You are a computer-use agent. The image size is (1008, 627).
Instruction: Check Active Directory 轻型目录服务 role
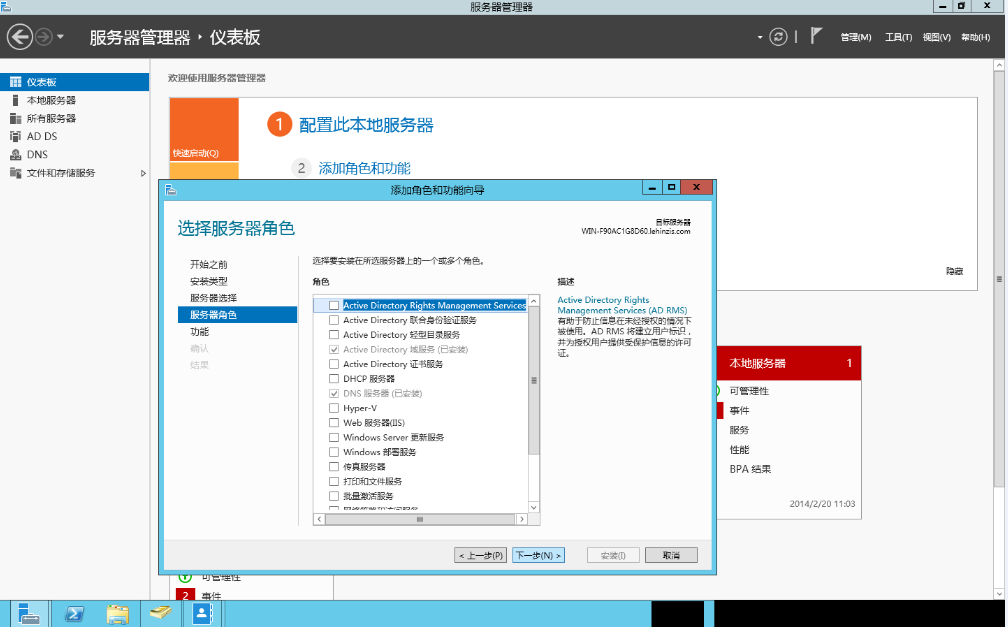[x=334, y=335]
